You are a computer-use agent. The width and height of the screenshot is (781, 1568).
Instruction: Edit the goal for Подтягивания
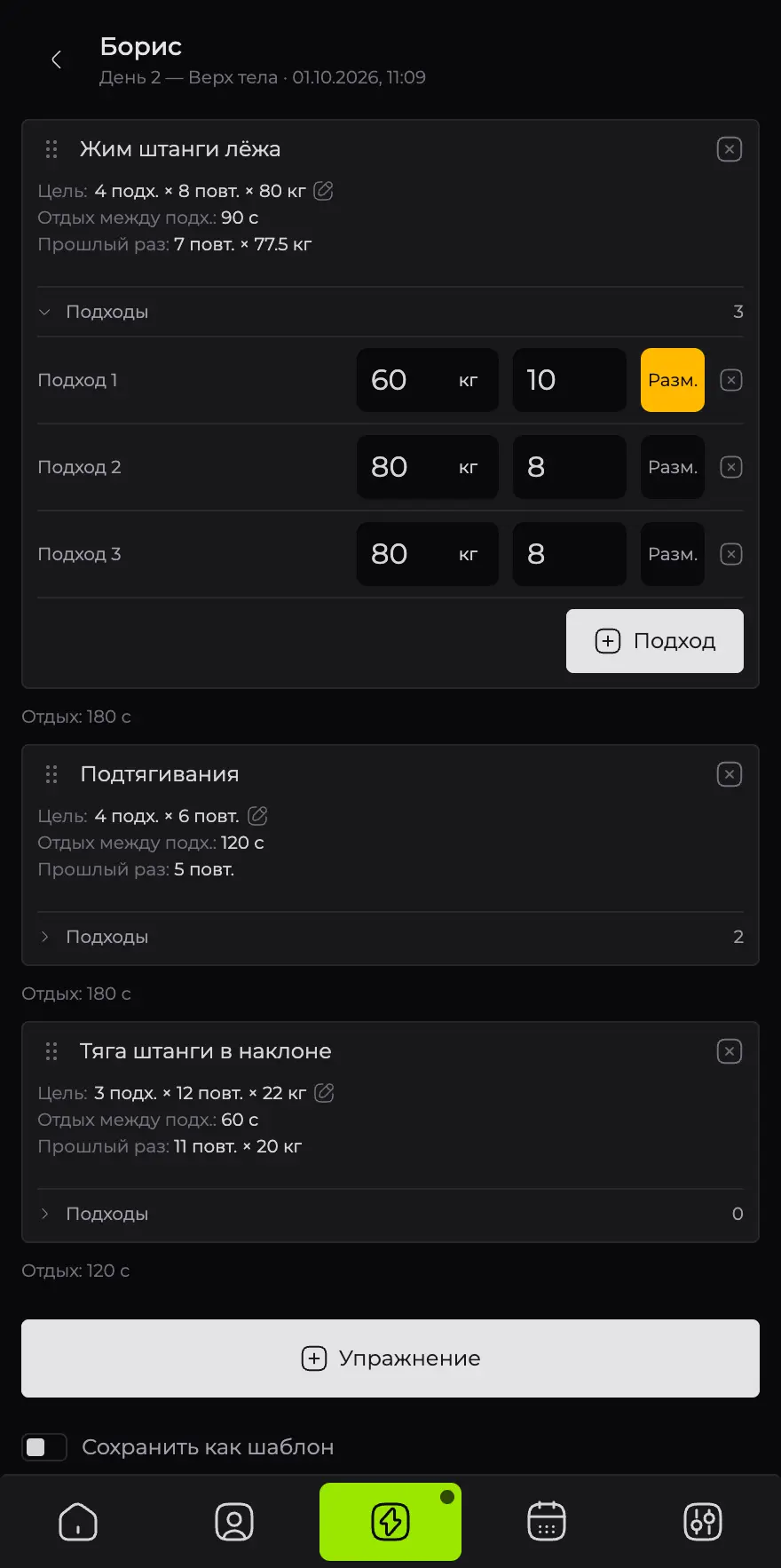click(x=257, y=816)
